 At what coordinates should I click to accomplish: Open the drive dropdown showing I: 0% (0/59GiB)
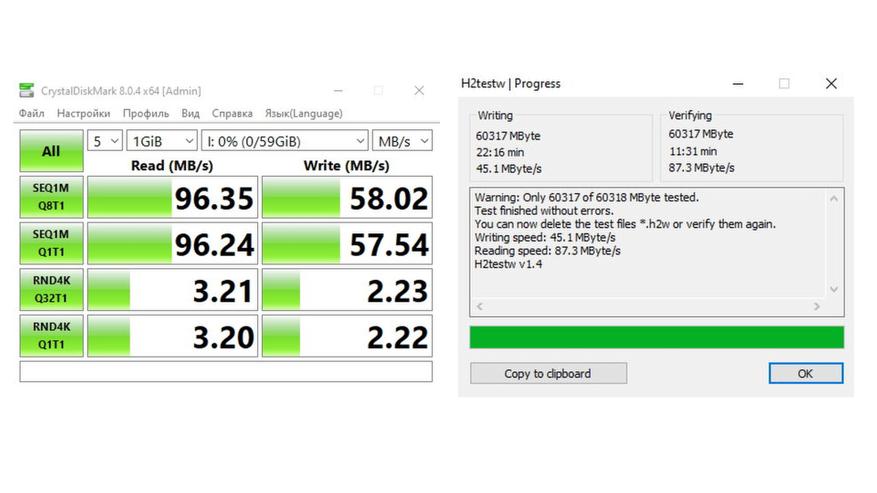click(285, 141)
